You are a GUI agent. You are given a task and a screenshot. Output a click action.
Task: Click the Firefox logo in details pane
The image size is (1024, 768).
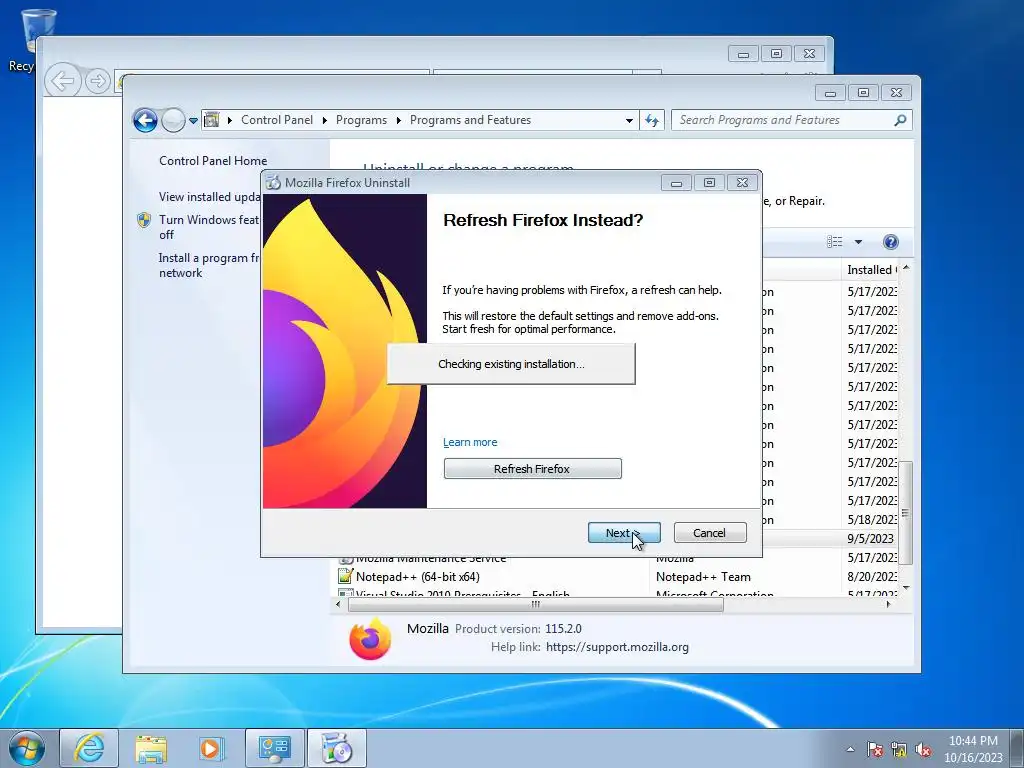pos(370,639)
